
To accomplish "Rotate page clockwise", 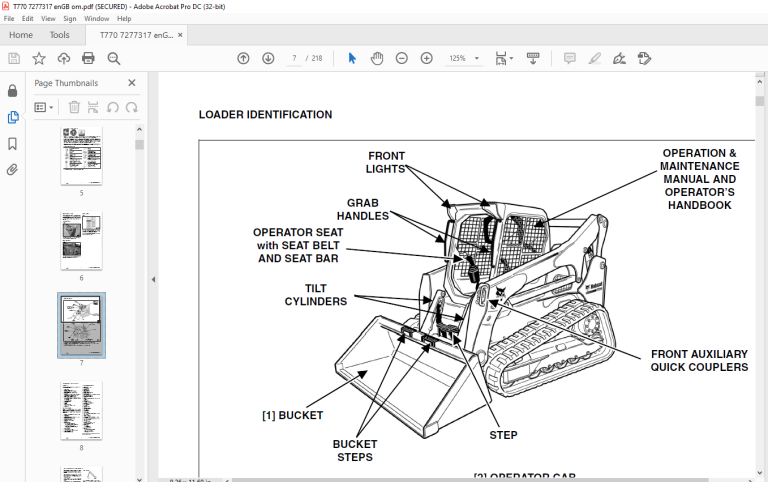I will [131, 107].
